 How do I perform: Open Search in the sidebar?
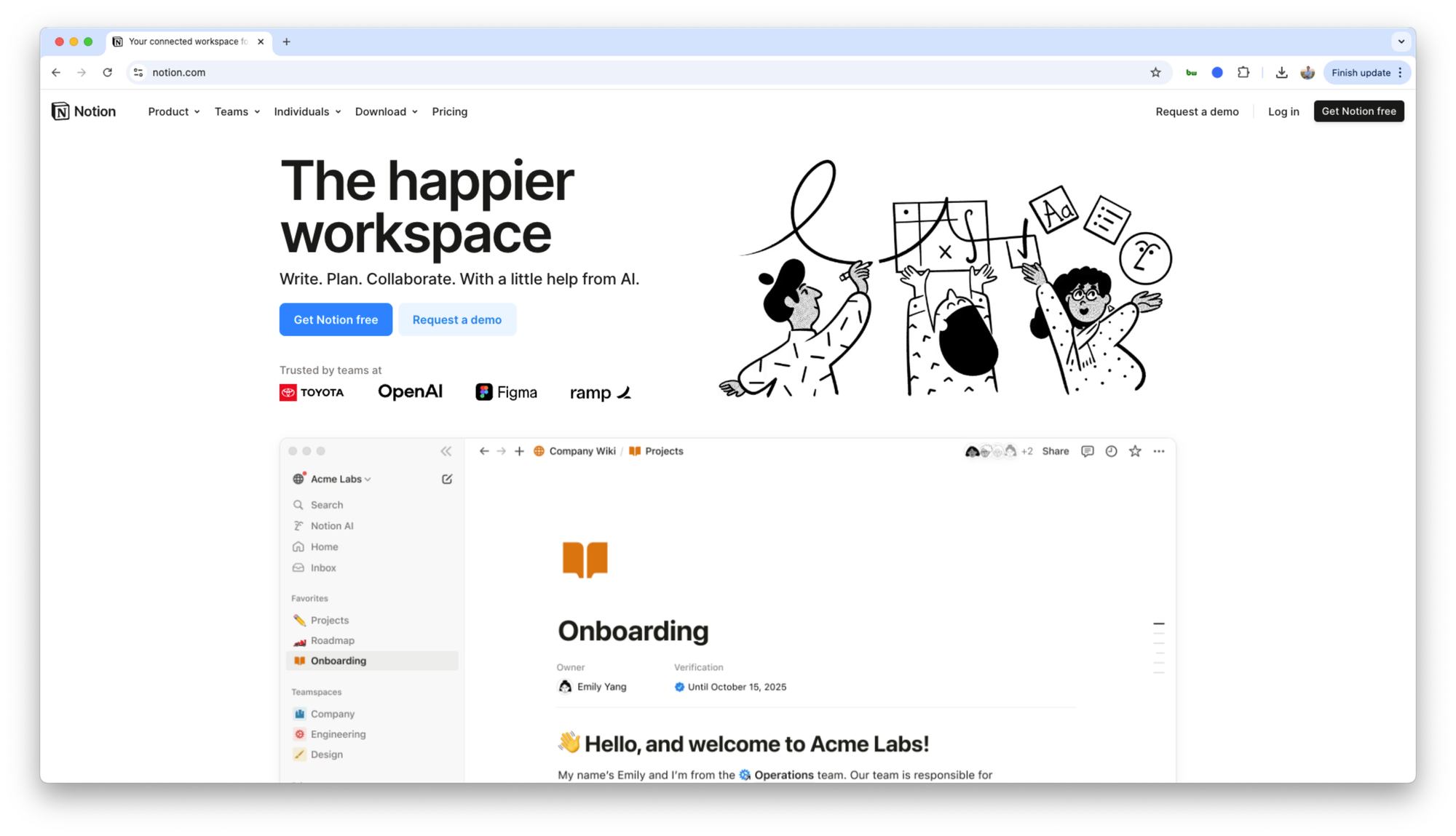click(372, 505)
